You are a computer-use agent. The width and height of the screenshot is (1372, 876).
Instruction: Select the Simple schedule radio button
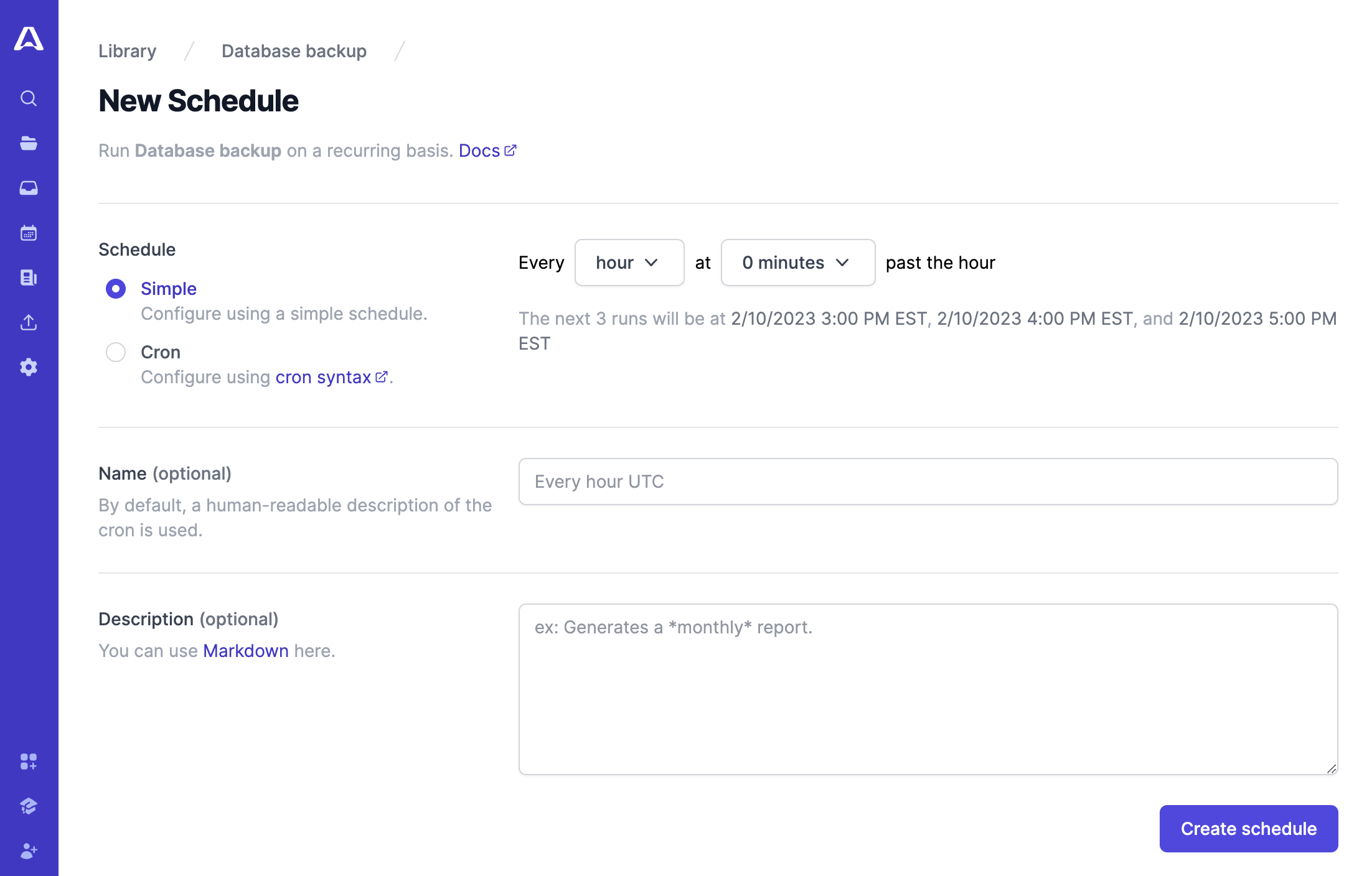pos(116,289)
